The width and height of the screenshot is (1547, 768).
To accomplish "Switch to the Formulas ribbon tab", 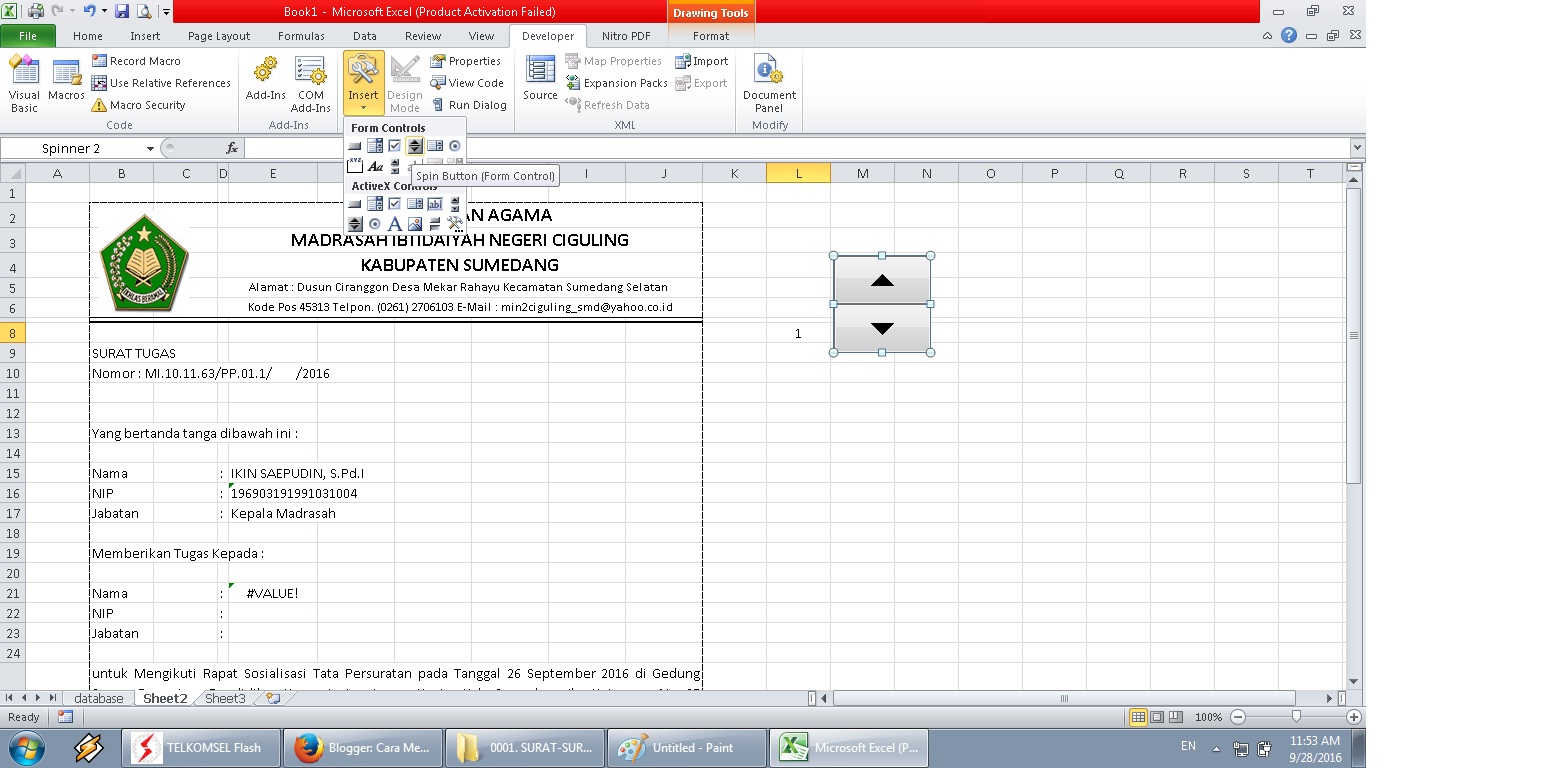I will point(300,35).
